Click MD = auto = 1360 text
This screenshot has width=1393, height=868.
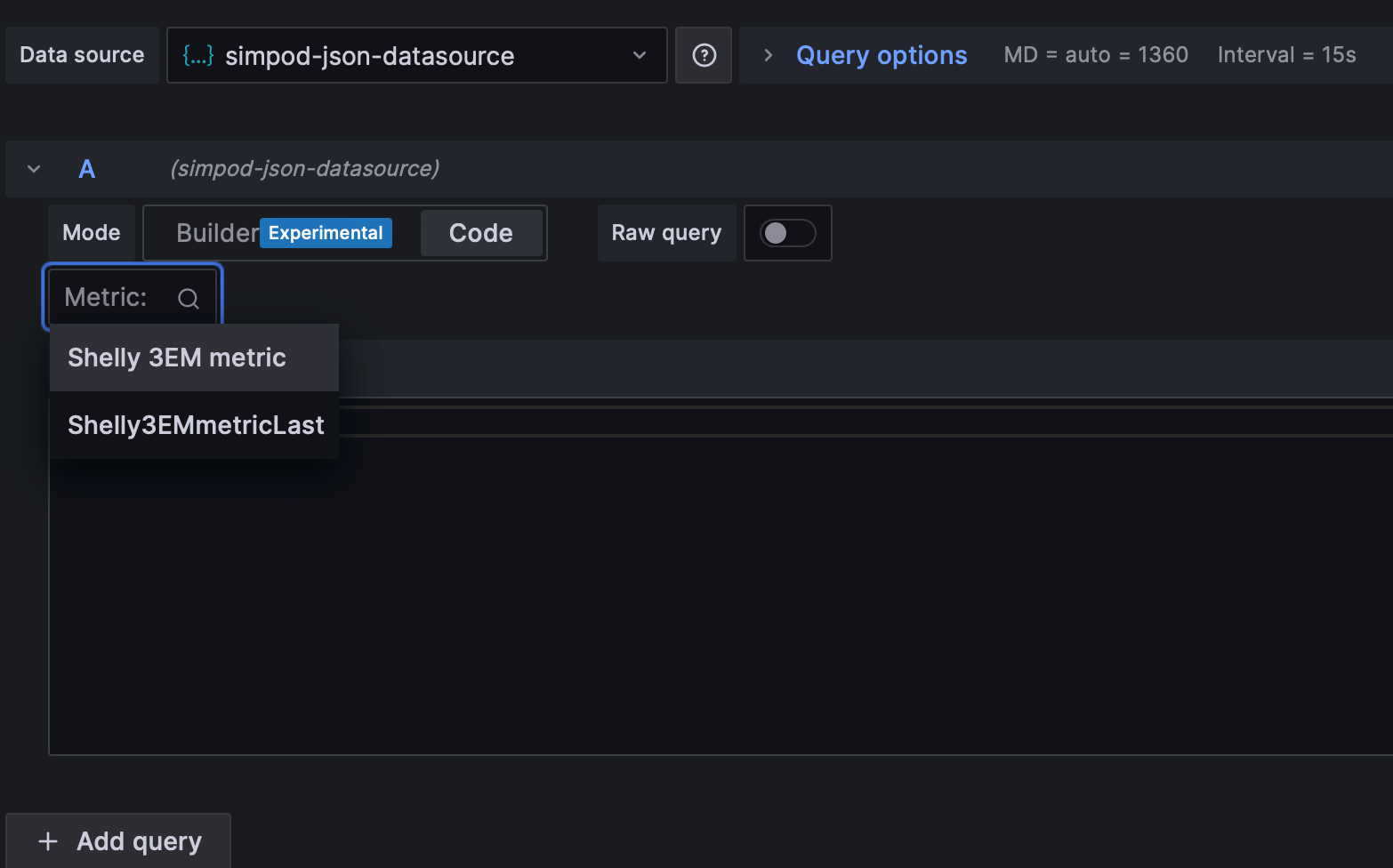pos(1096,55)
